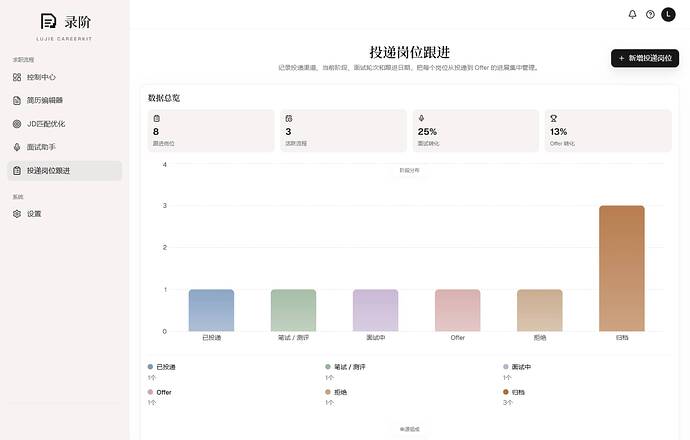Click the clipboard icon above the 8 count
690x440 pixels.
pyautogui.click(x=157, y=118)
